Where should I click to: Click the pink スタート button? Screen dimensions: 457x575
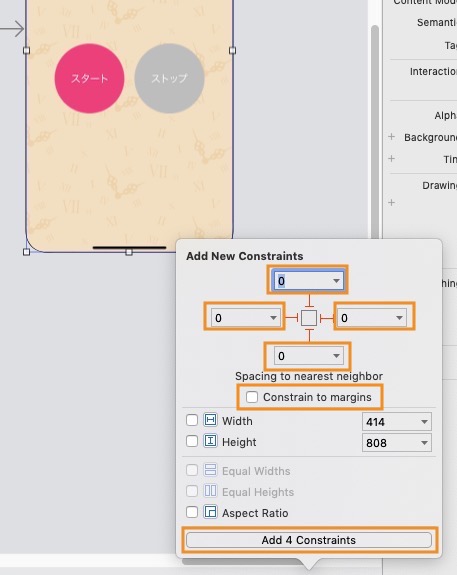[89, 78]
